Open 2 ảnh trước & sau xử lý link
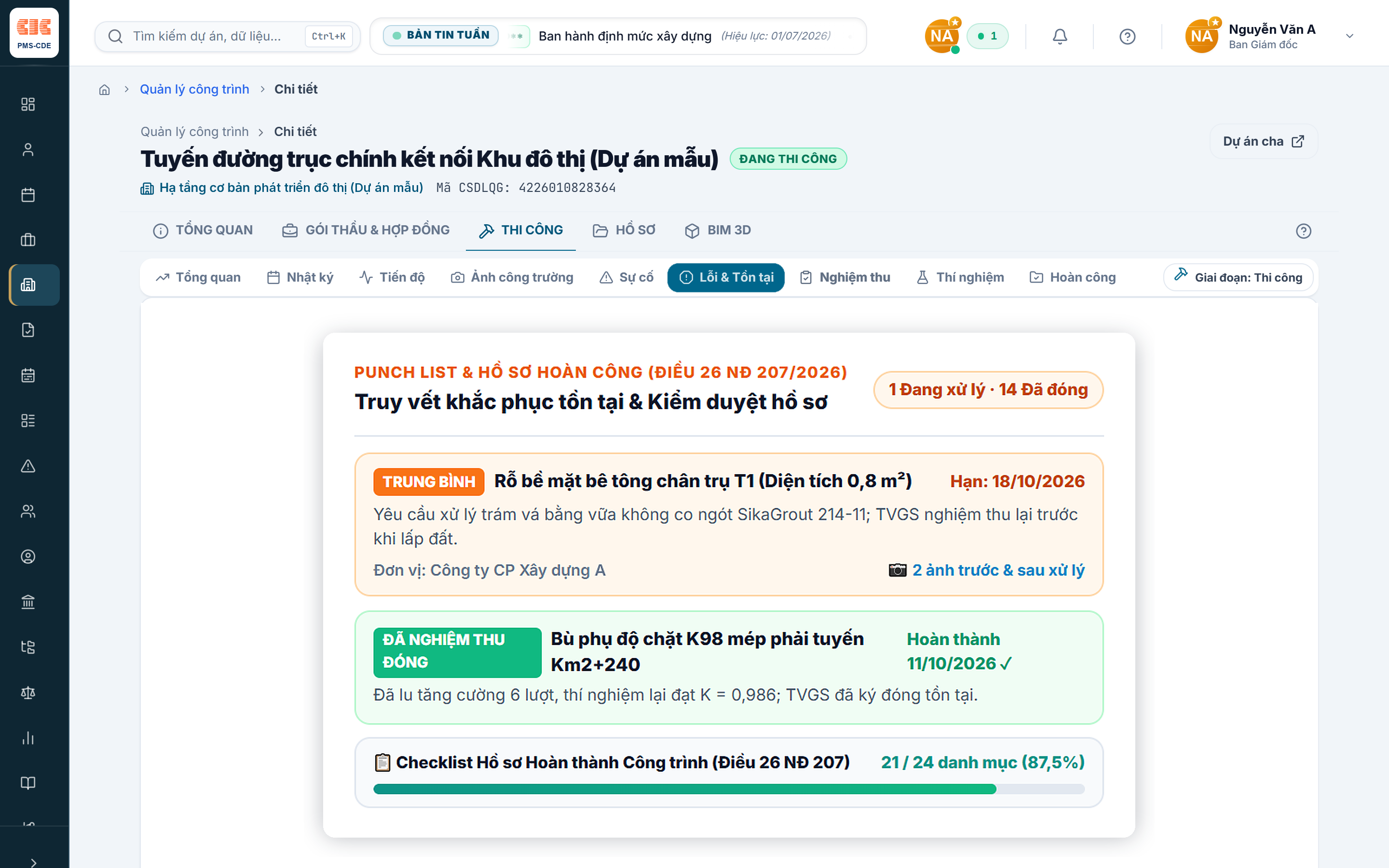 pyautogui.click(x=987, y=570)
